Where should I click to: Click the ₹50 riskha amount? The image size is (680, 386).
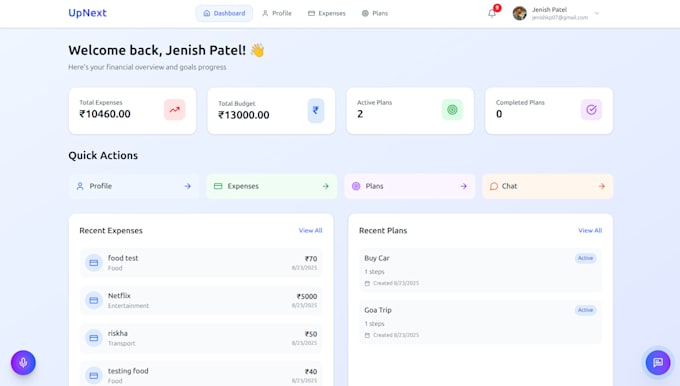(x=311, y=334)
